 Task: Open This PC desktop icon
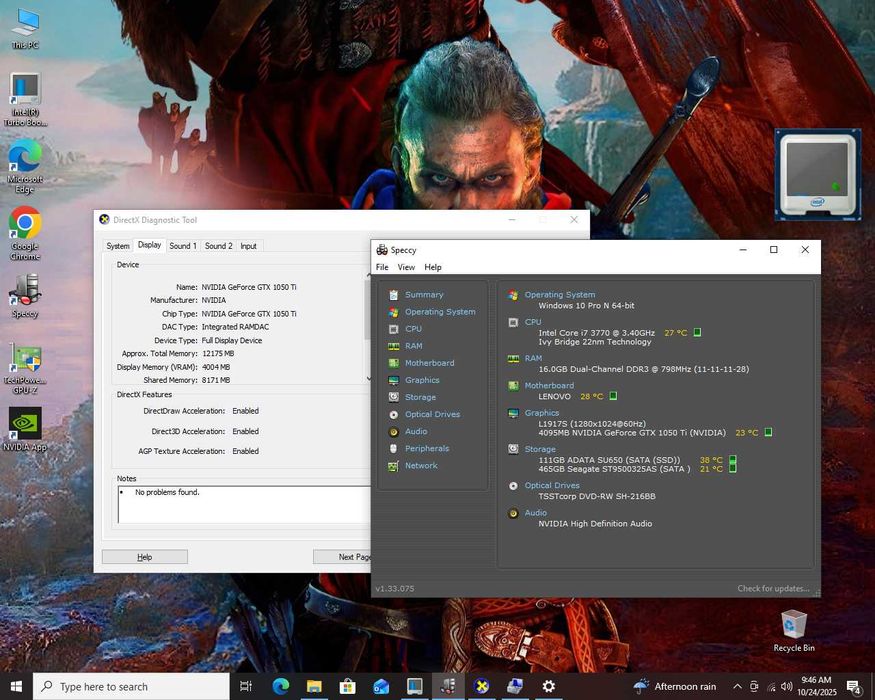click(25, 29)
